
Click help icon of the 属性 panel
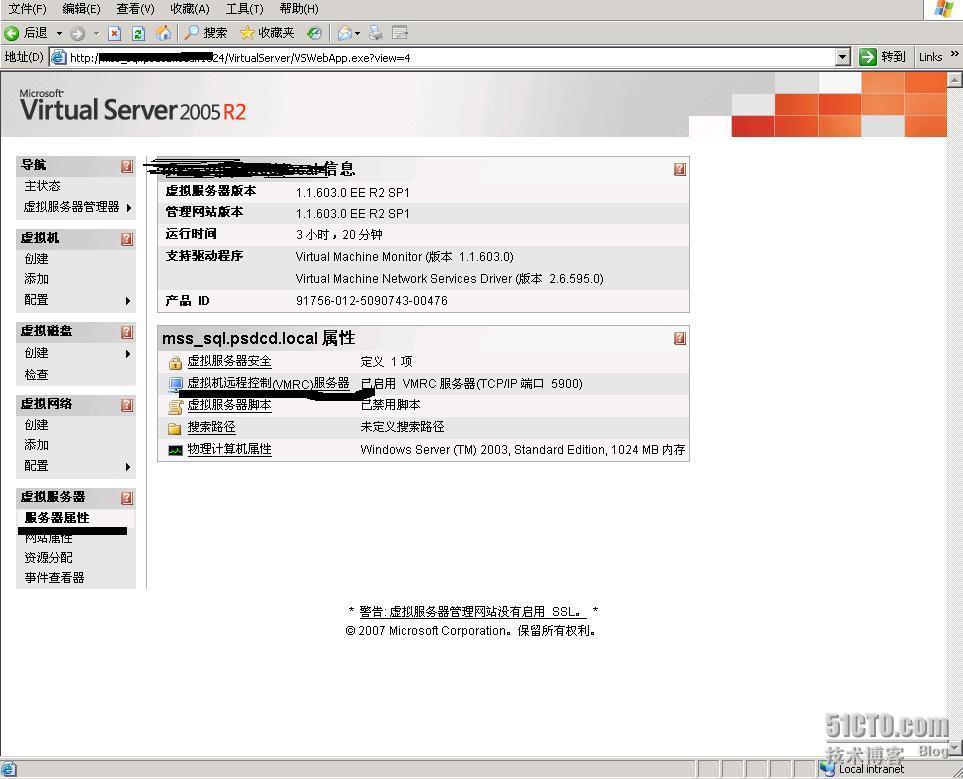coord(680,339)
